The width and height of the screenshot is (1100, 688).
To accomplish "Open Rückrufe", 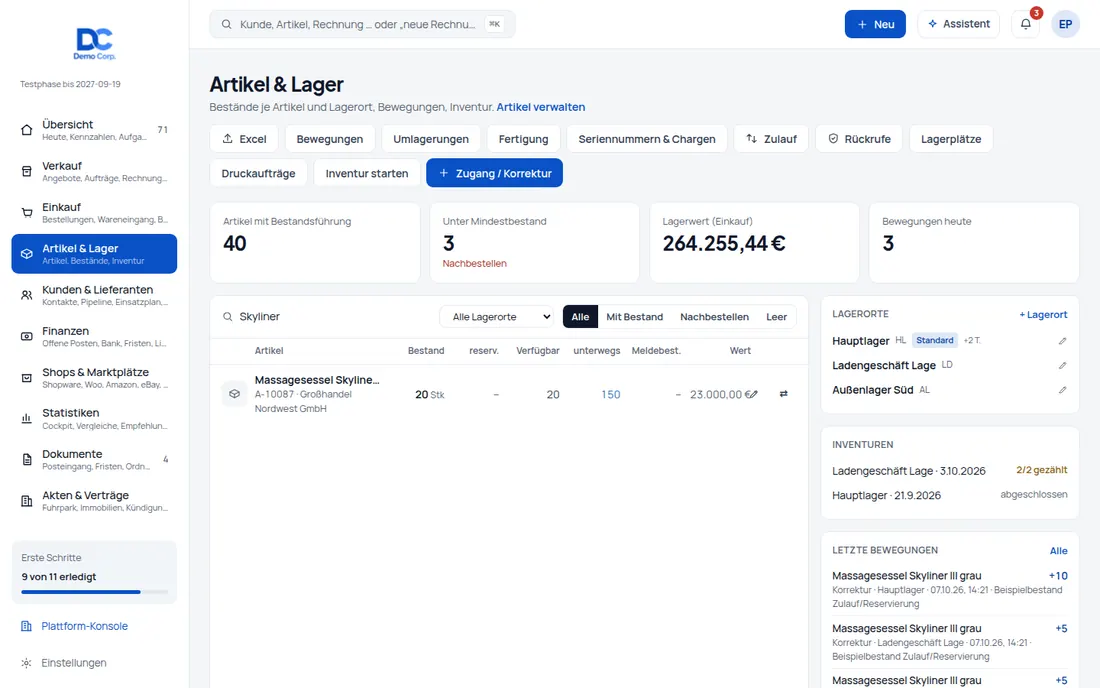I will 859,139.
